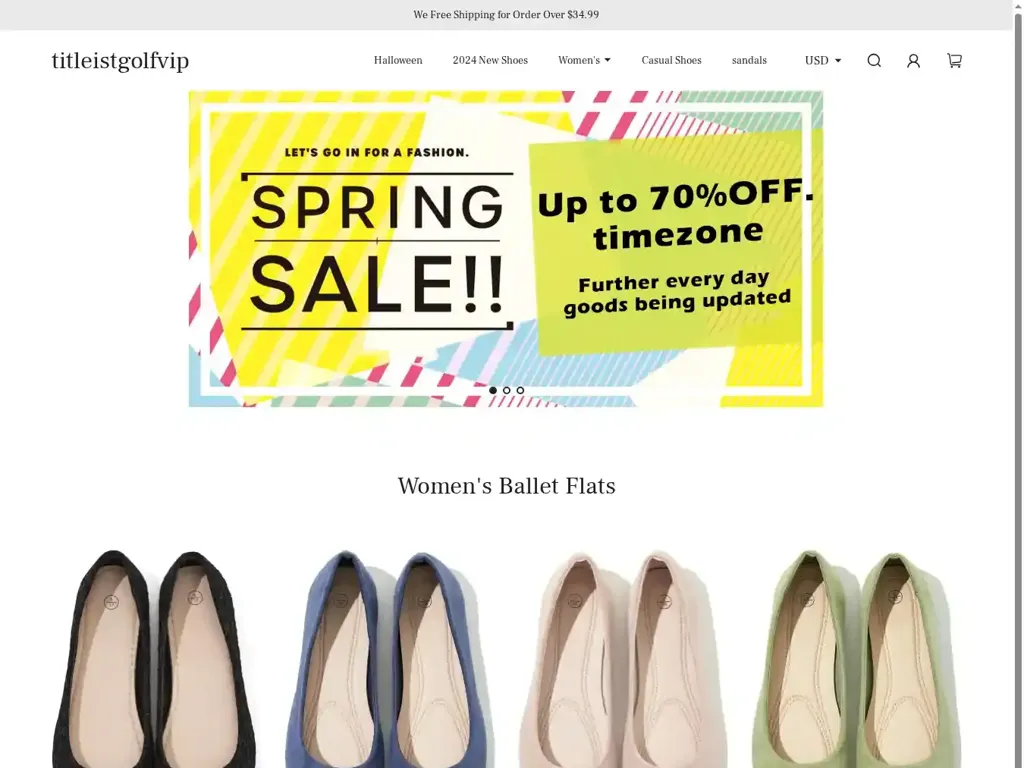Viewport: 1024px width, 768px height.
Task: View the green ballet flats product
Action: [857, 658]
